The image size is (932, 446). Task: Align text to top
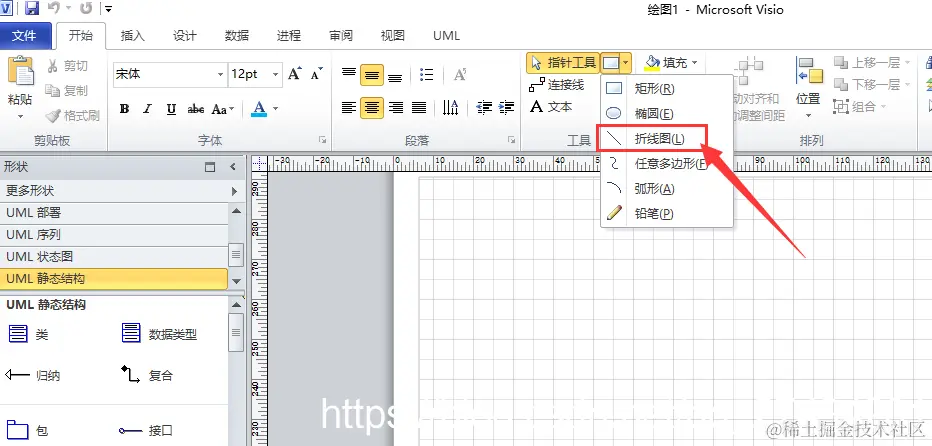point(349,74)
